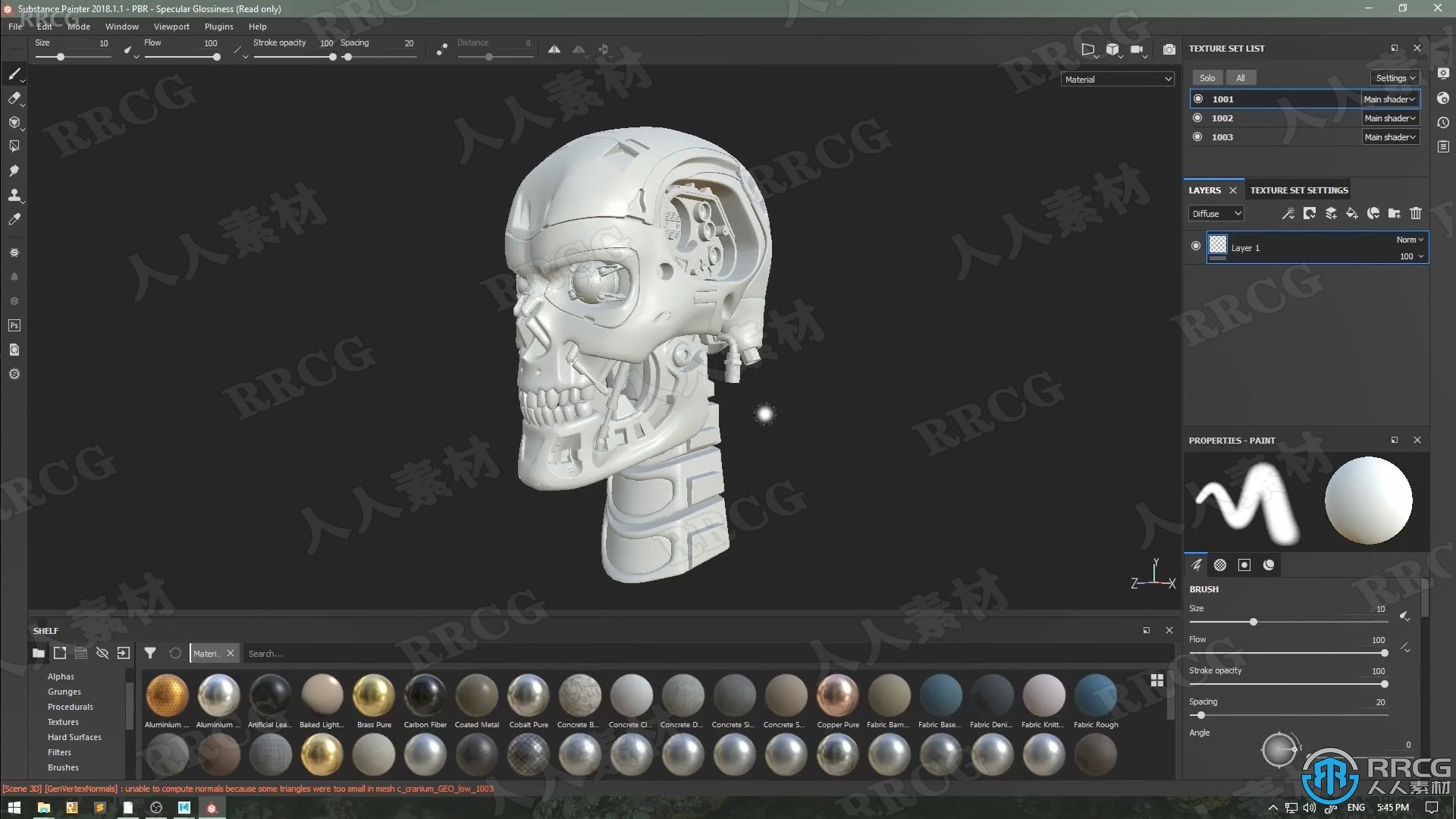Toggle Solo mode in Texture Set List

[1207, 78]
